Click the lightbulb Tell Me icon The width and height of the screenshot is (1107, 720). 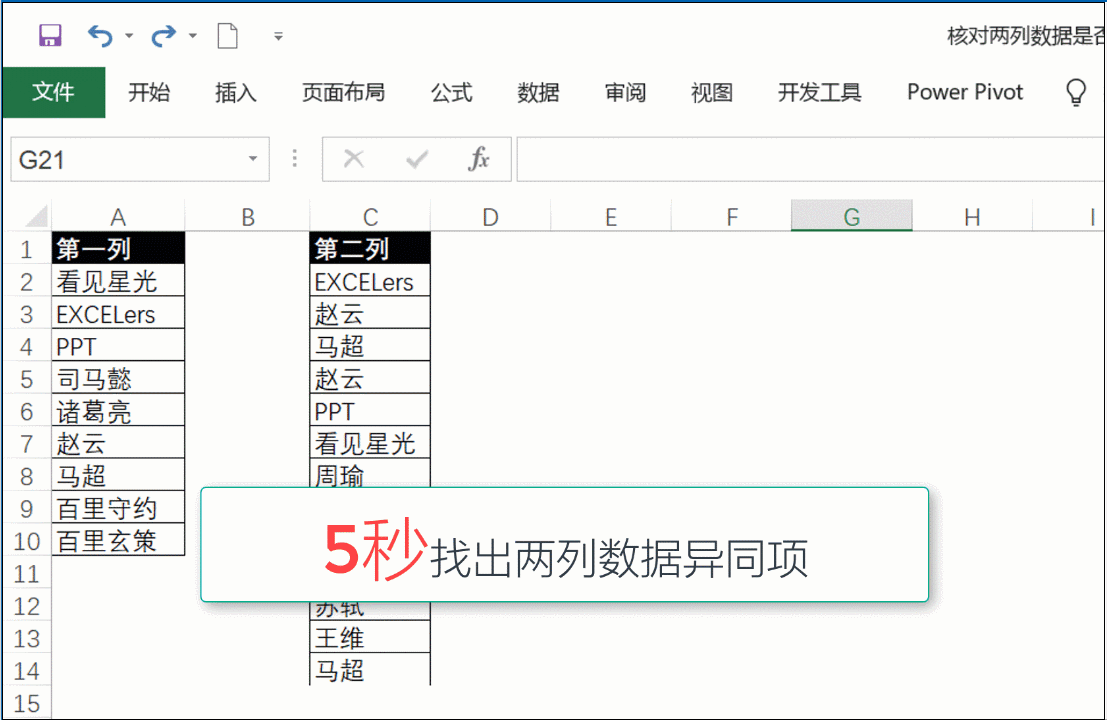pyautogui.click(x=1075, y=93)
